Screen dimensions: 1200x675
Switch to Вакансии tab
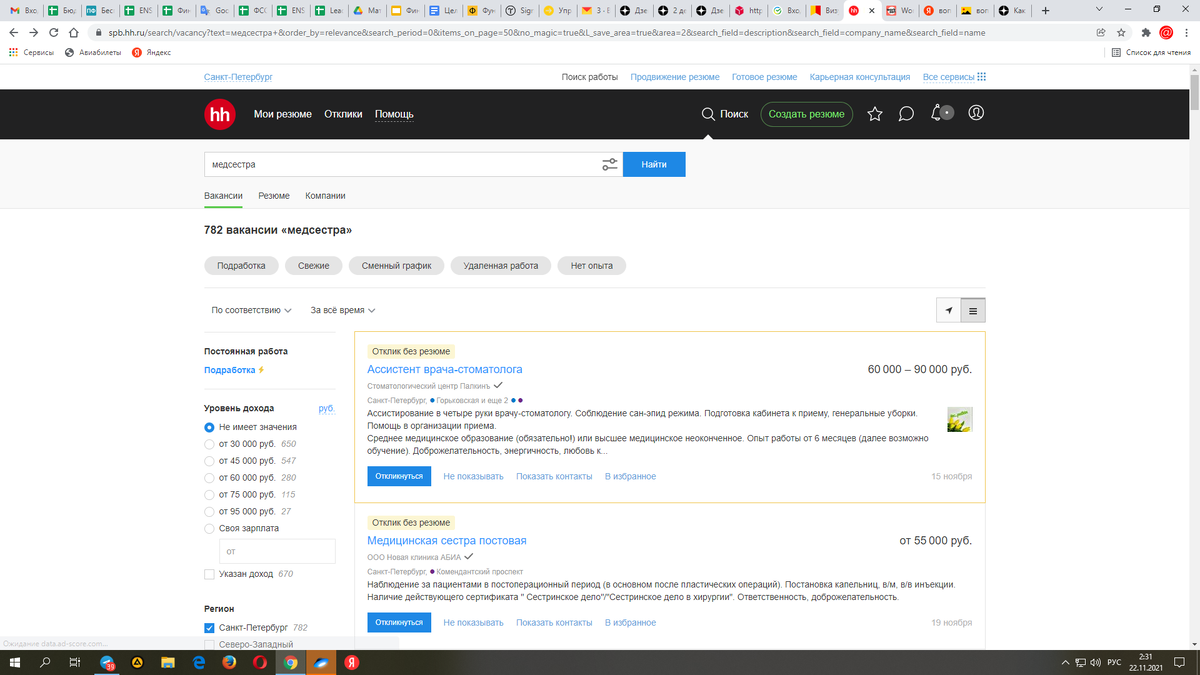click(x=224, y=196)
